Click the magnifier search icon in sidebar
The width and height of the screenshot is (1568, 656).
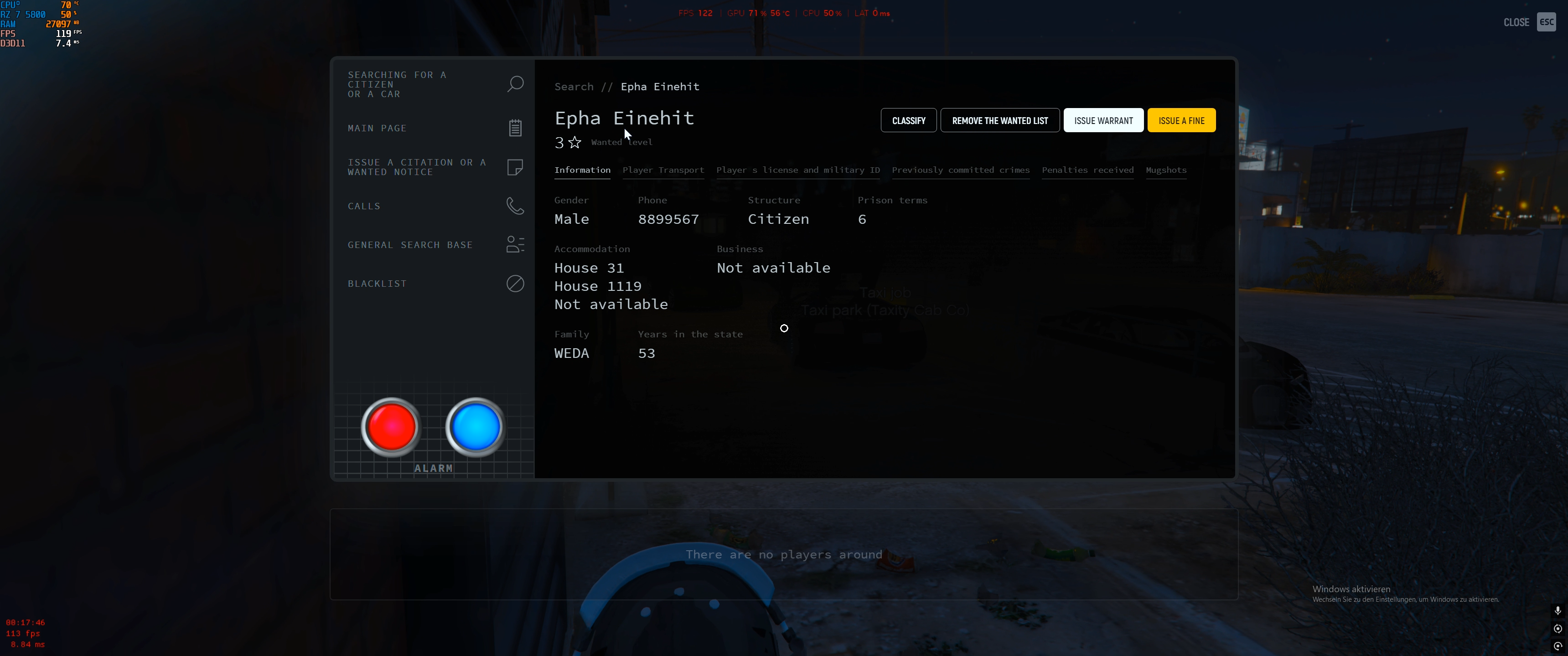coord(515,84)
